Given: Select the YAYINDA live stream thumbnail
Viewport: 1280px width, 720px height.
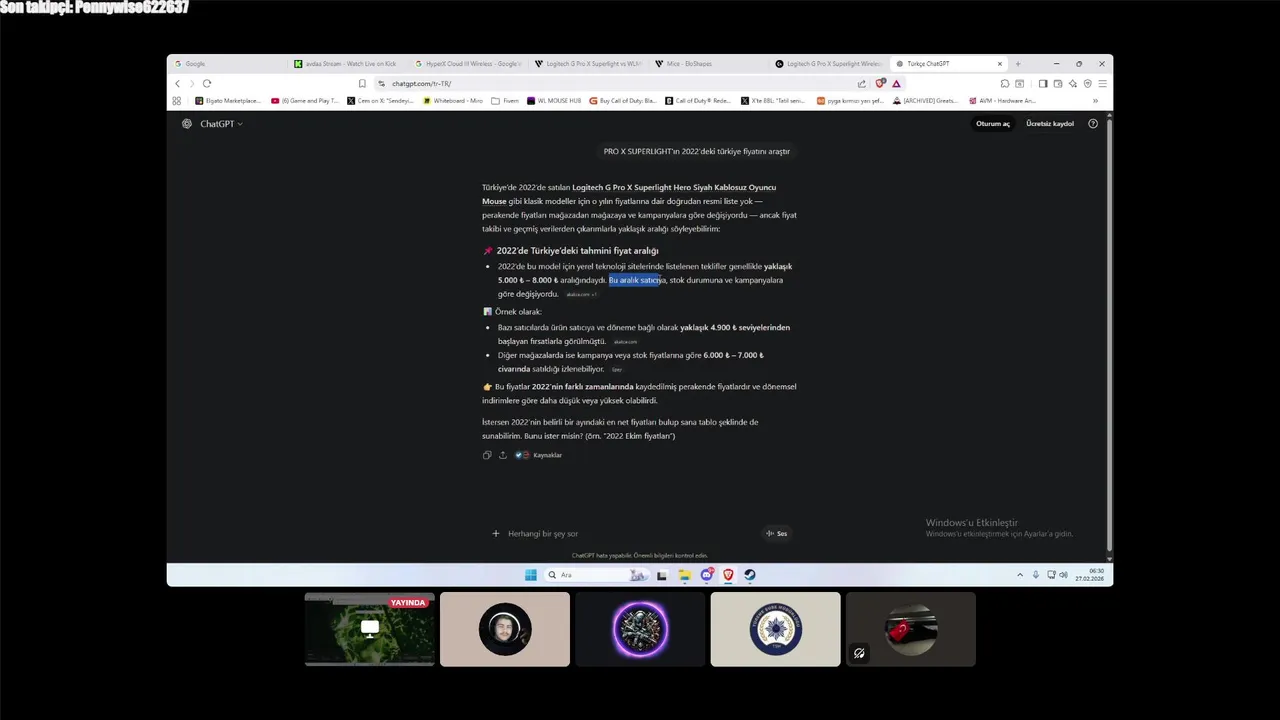Looking at the screenshot, I should 370,629.
